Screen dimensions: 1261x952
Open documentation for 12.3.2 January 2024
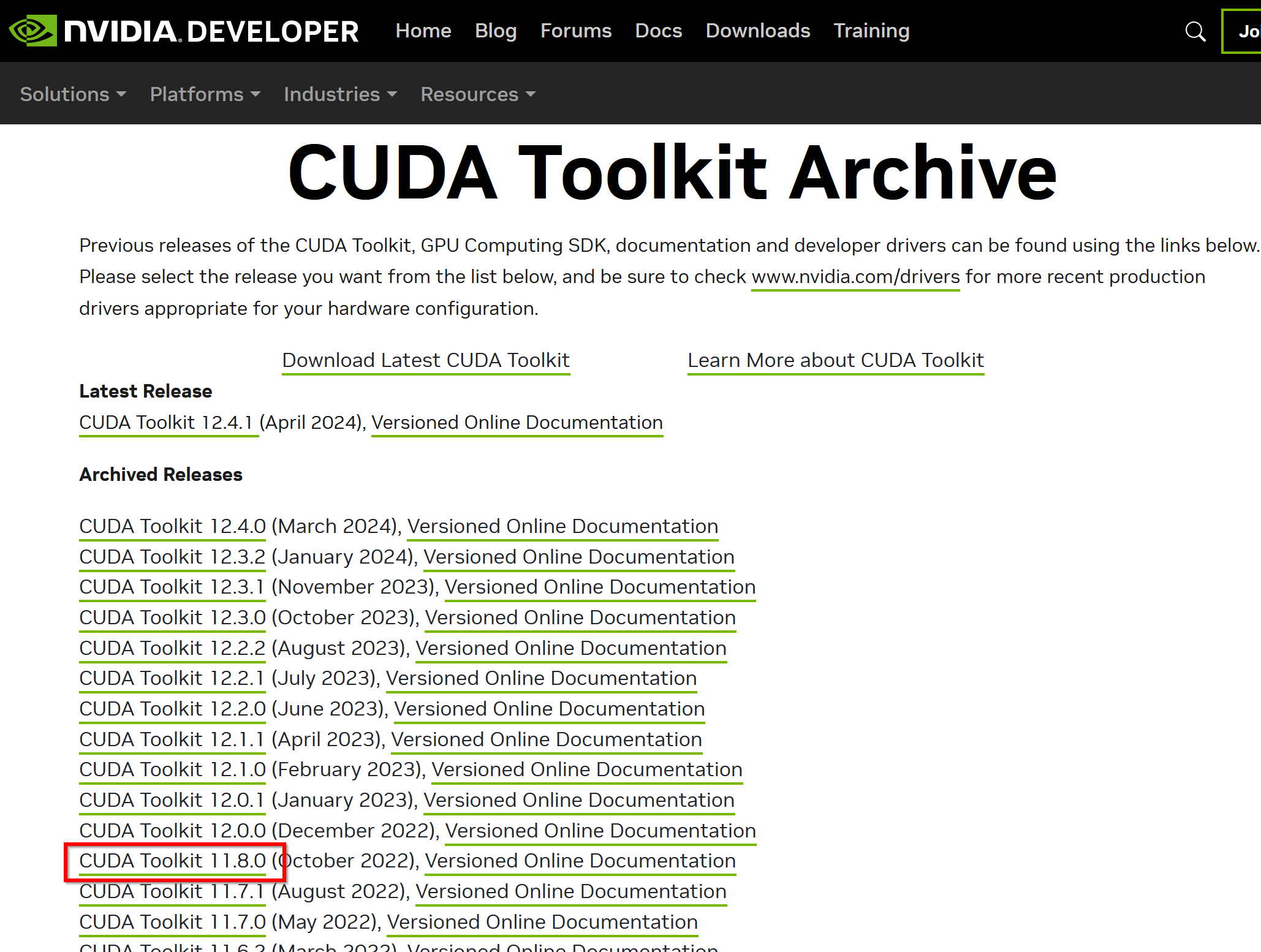(x=579, y=557)
